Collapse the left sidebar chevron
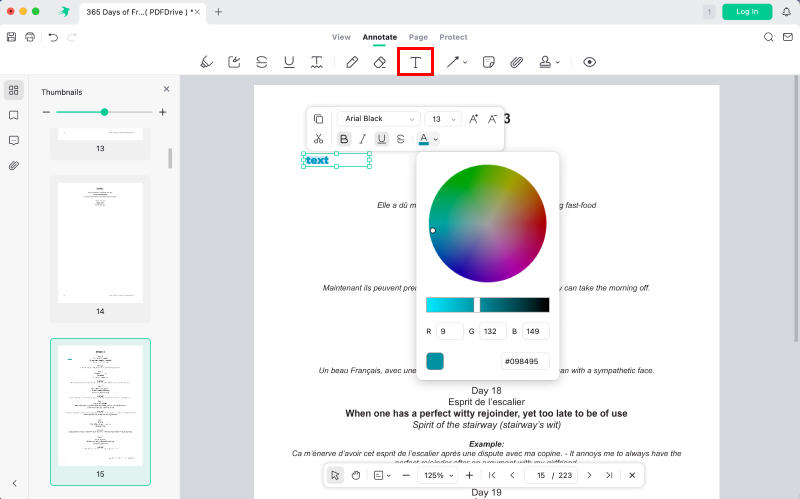Viewport: 800px width, 499px height. 14,483
